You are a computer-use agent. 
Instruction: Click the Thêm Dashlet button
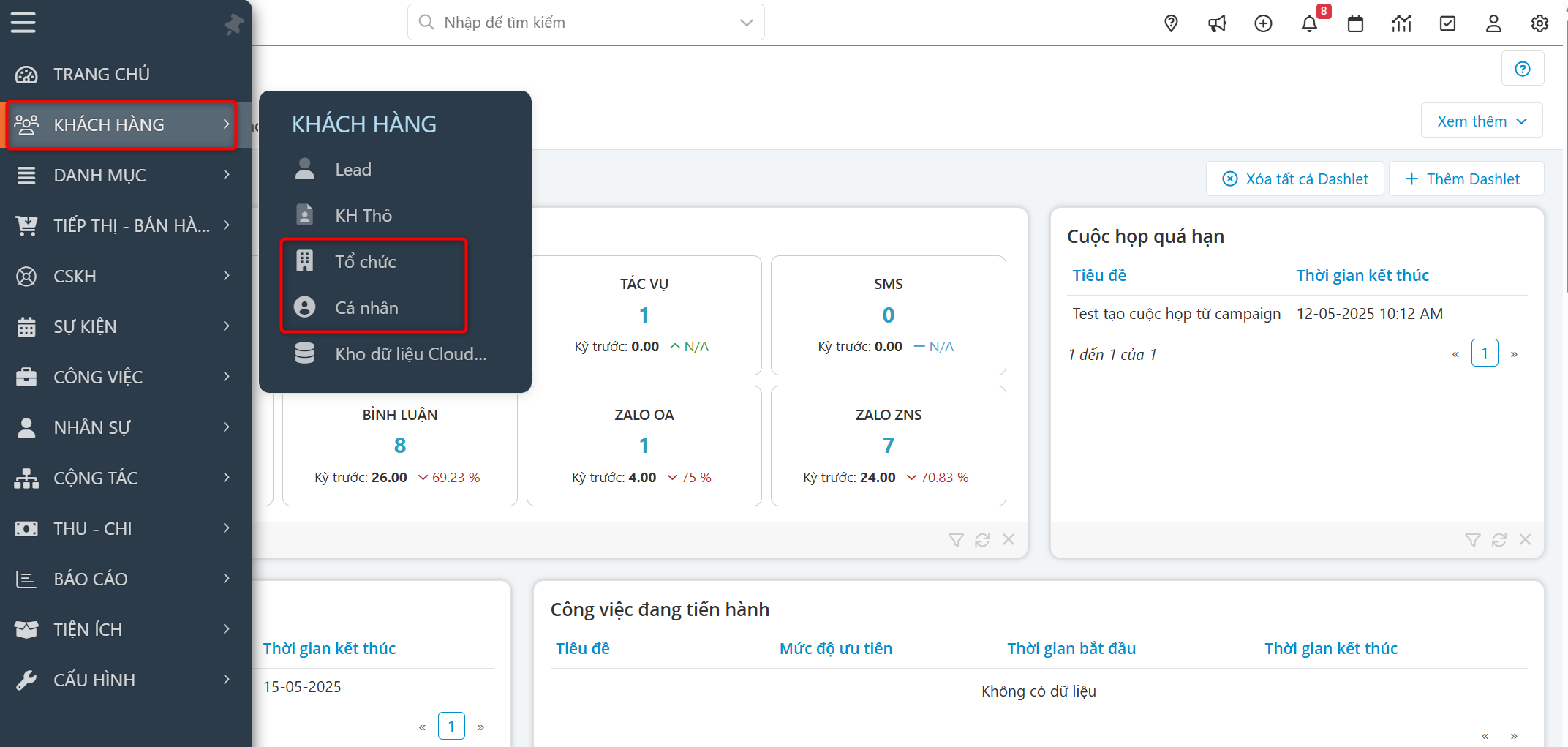point(1465,179)
